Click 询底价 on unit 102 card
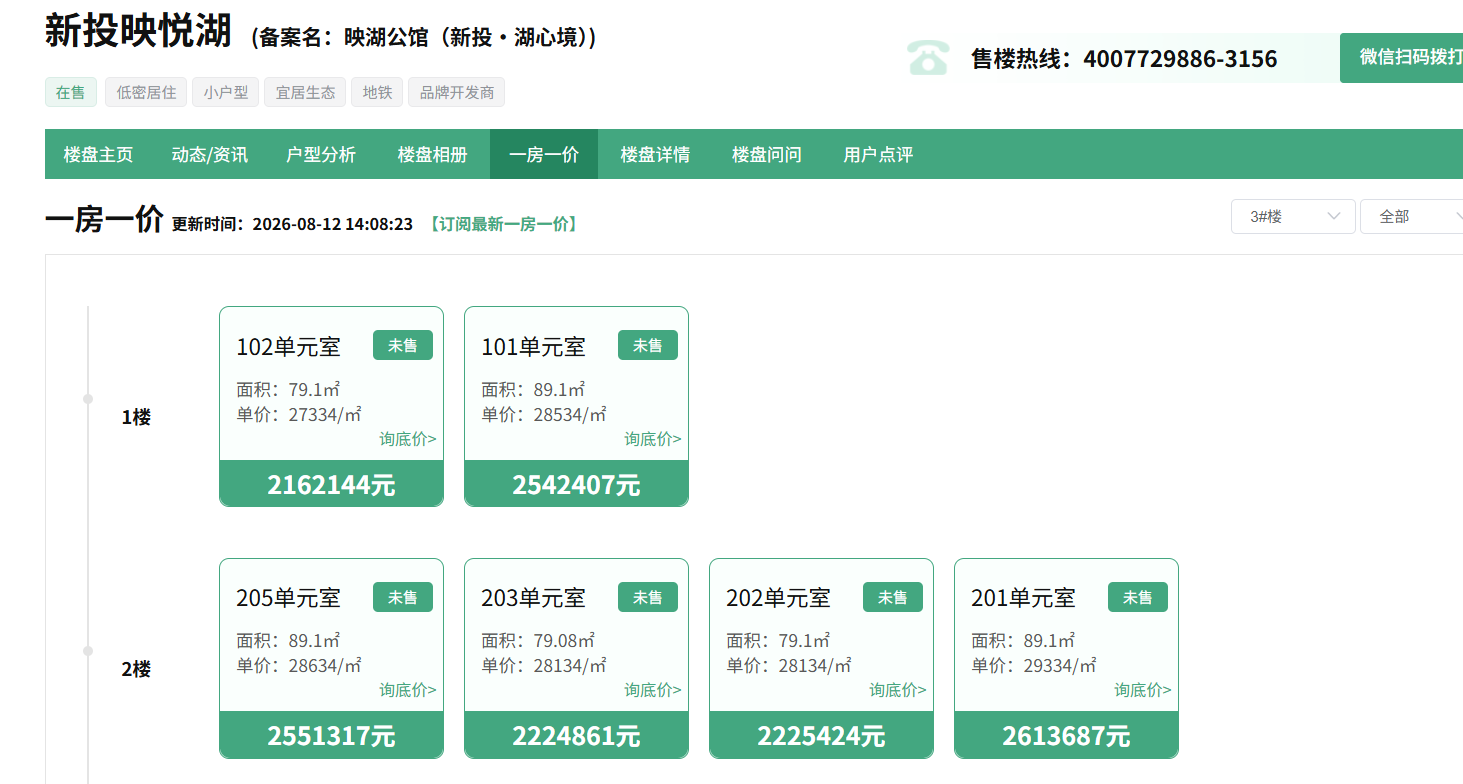Screen dimensions: 1463x784 tap(408, 439)
